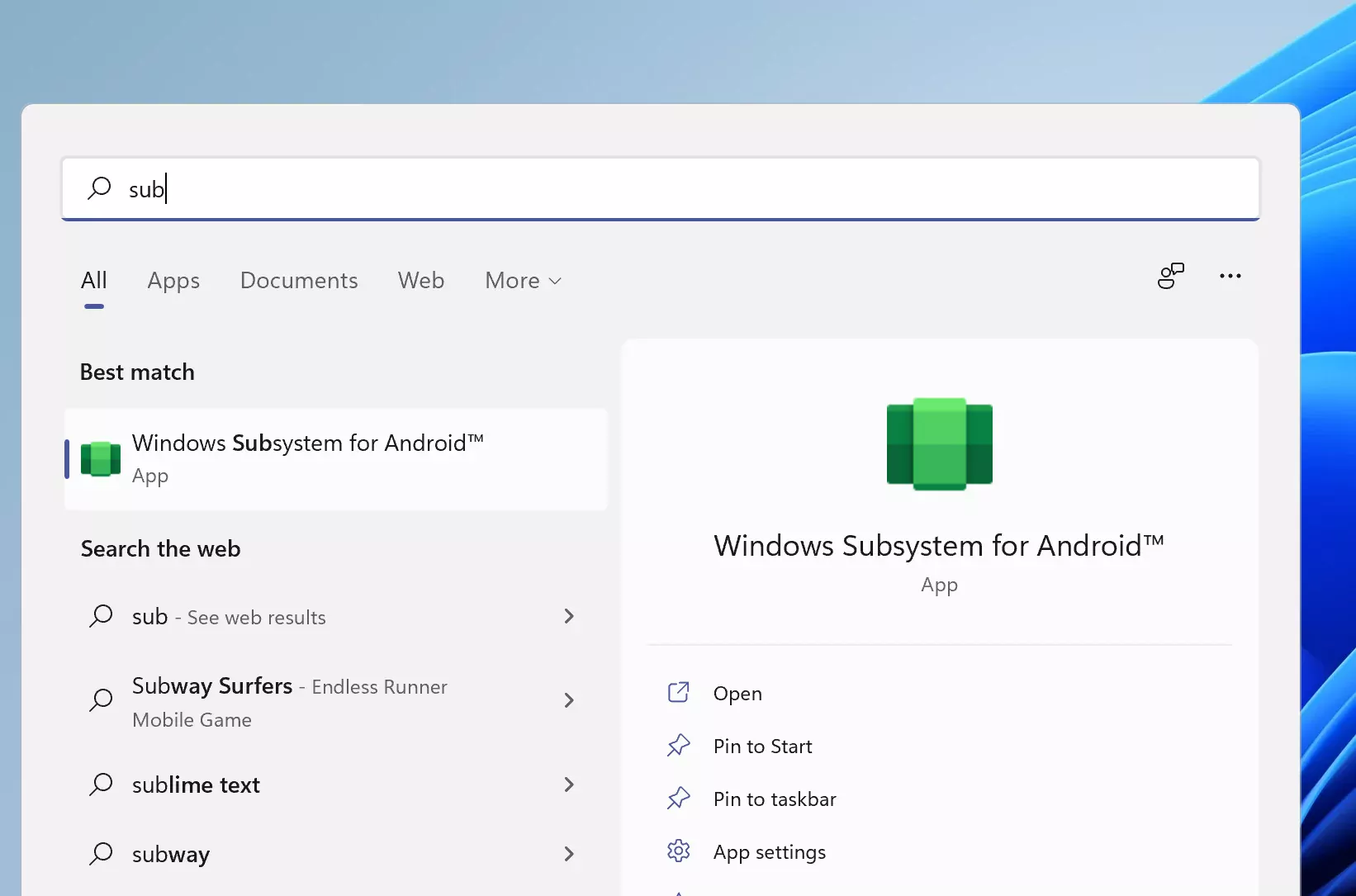Image resolution: width=1356 pixels, height=896 pixels.
Task: Click the Open external-link icon
Action: 678,692
